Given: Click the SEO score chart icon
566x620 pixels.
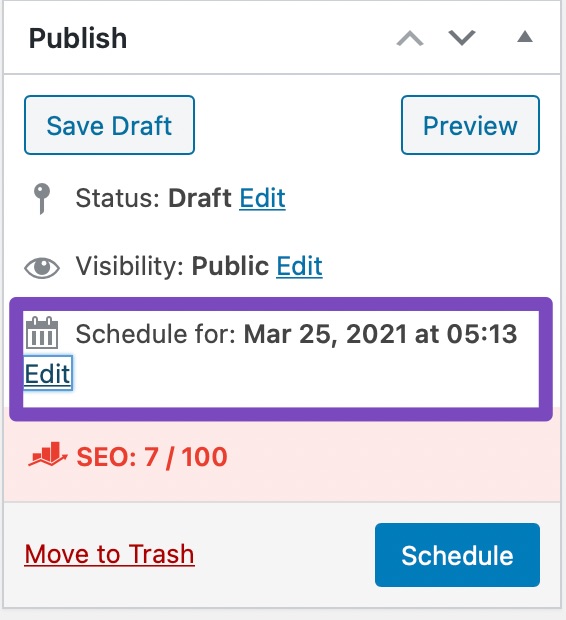Looking at the screenshot, I should pyautogui.click(x=47, y=455).
